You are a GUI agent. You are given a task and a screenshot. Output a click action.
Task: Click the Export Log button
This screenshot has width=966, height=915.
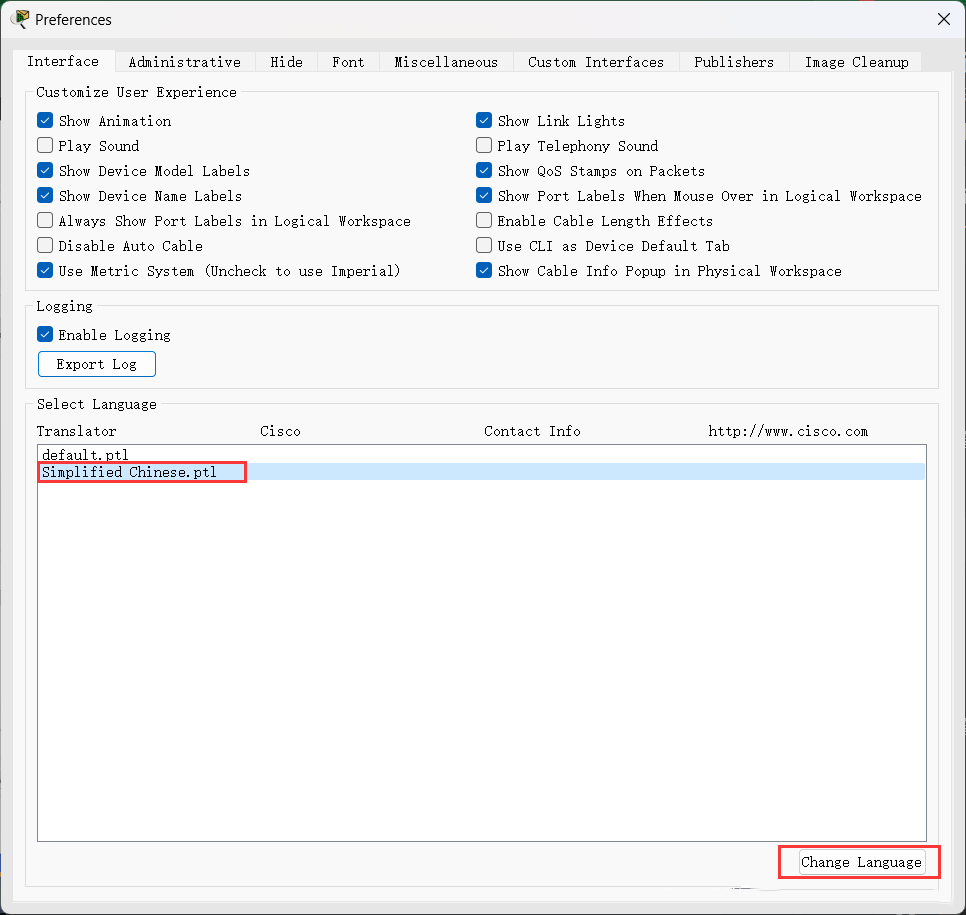pos(97,364)
